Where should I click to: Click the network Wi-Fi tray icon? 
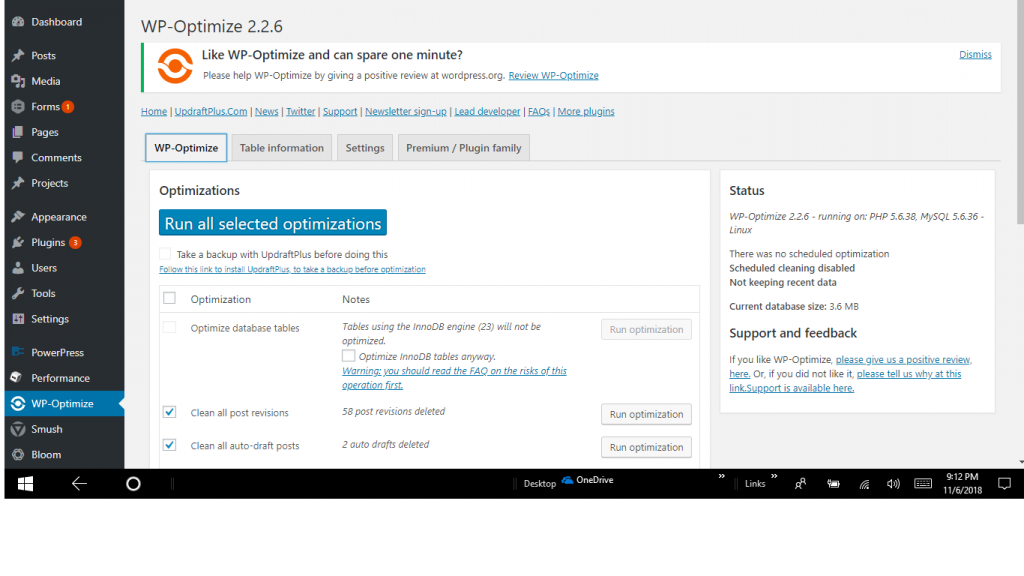(864, 484)
